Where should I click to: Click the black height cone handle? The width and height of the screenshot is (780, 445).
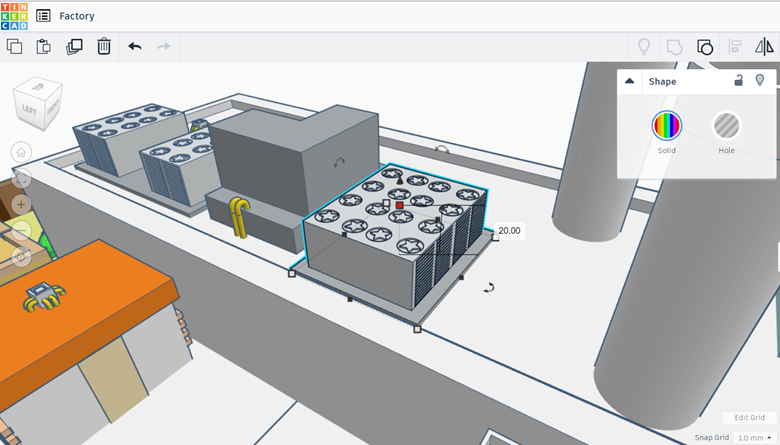[399, 179]
